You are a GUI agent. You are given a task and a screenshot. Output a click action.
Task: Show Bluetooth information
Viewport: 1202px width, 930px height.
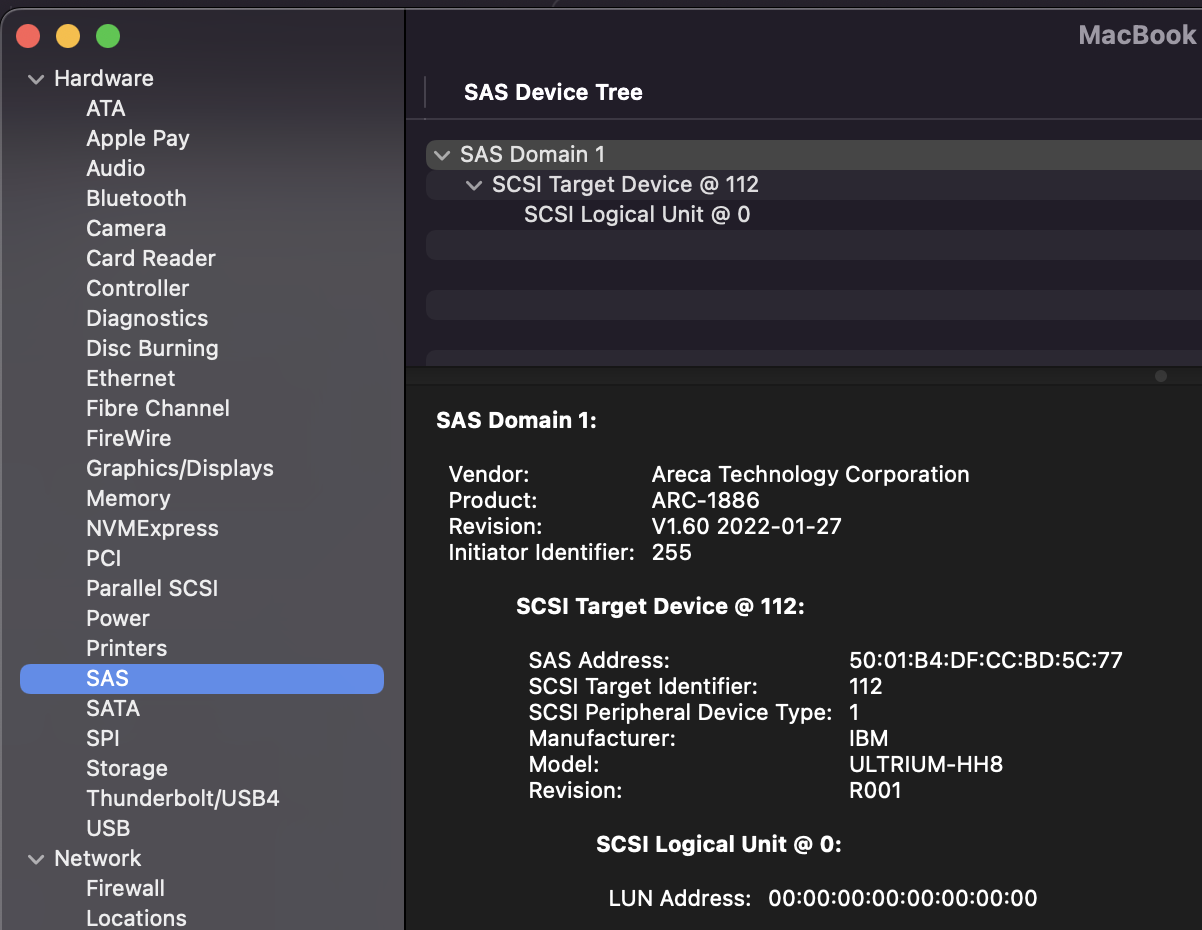pyautogui.click(x=136, y=198)
